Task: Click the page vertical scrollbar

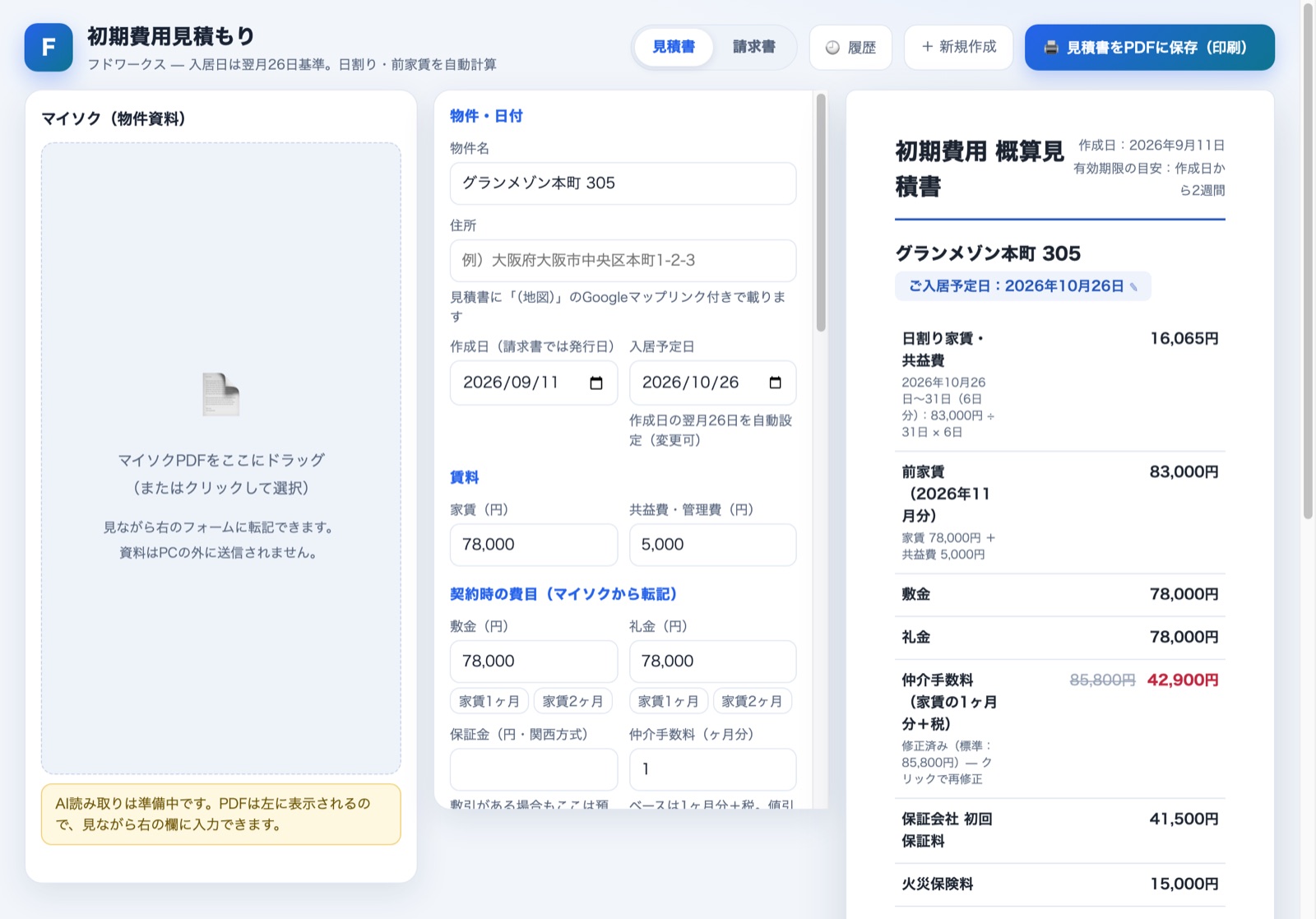Action: [1308, 262]
